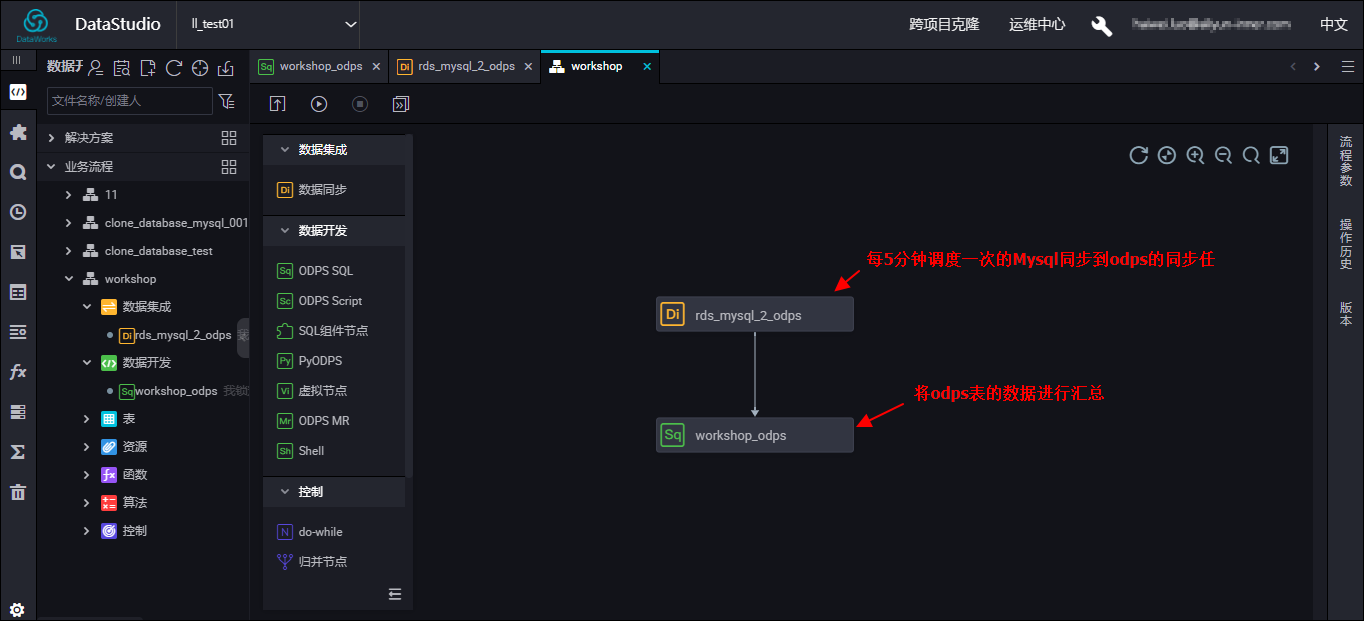Open 运维中心 link

point(1037,25)
